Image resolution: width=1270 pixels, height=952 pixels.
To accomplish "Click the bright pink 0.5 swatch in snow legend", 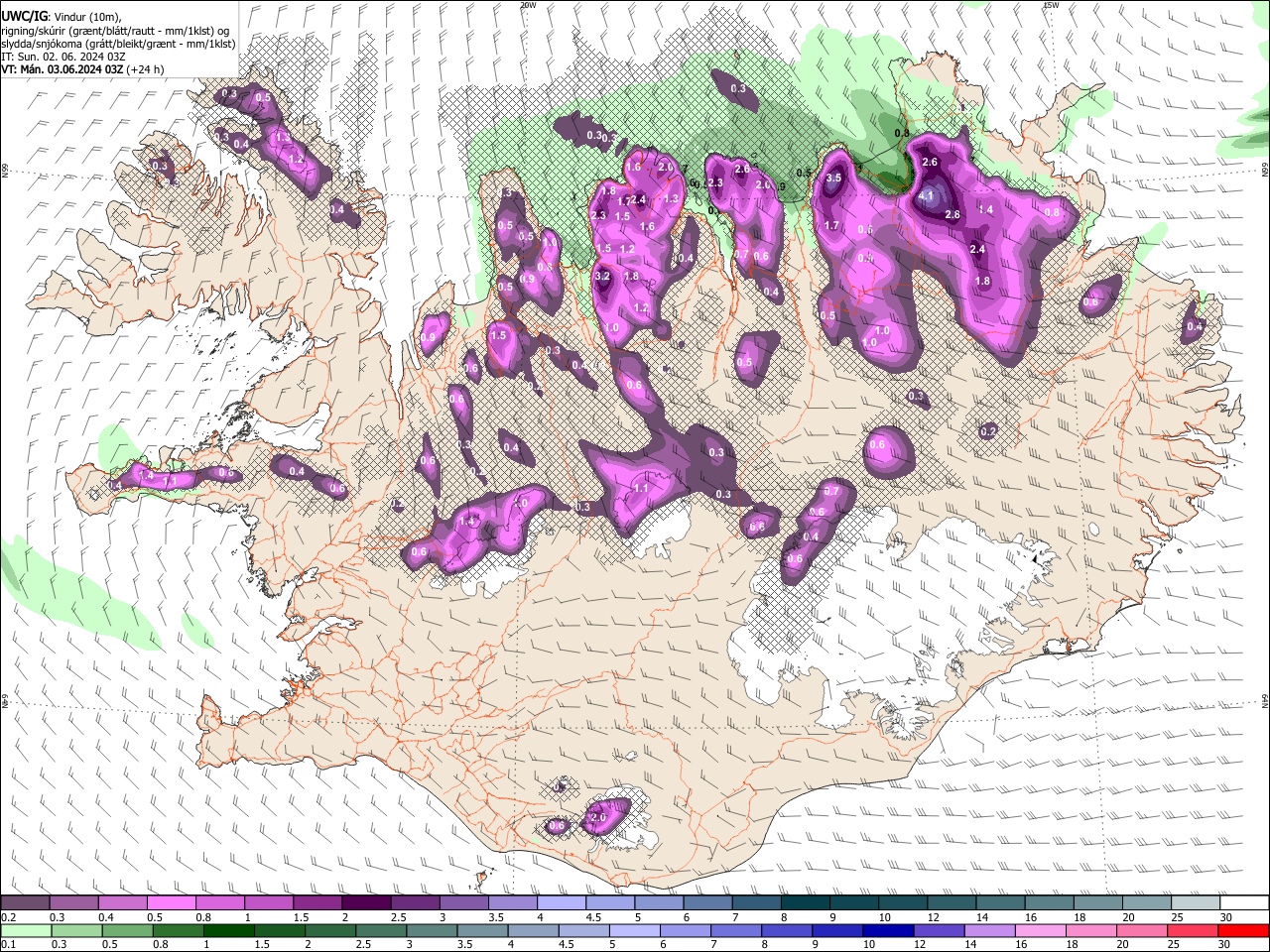I will click(171, 903).
